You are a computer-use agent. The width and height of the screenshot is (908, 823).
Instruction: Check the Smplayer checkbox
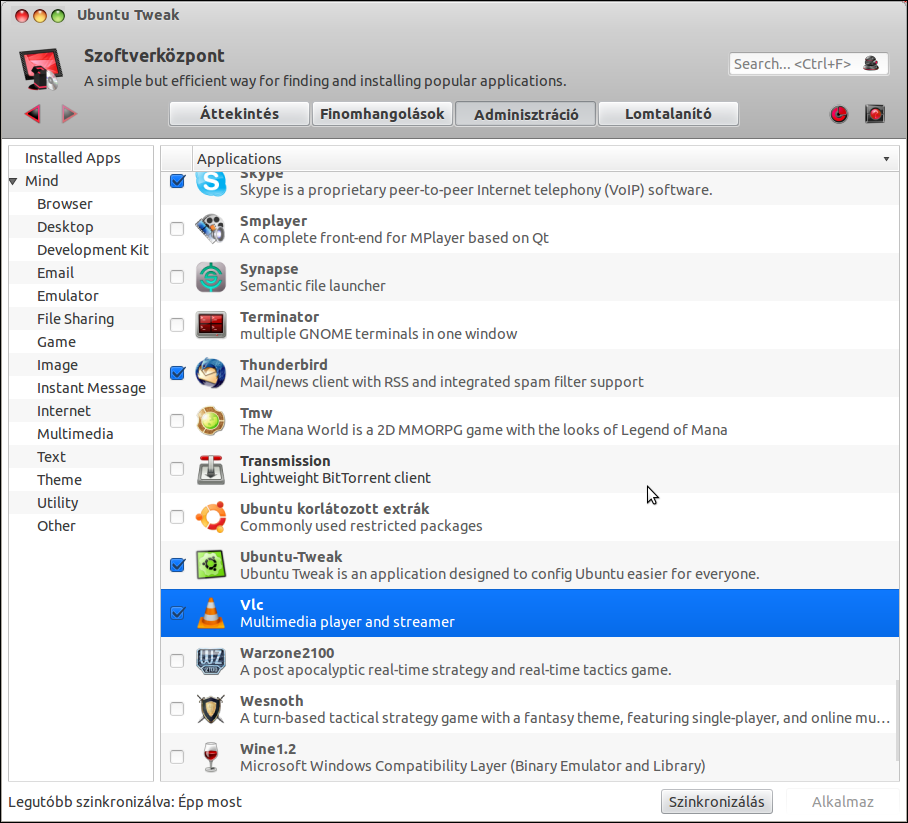coord(177,229)
